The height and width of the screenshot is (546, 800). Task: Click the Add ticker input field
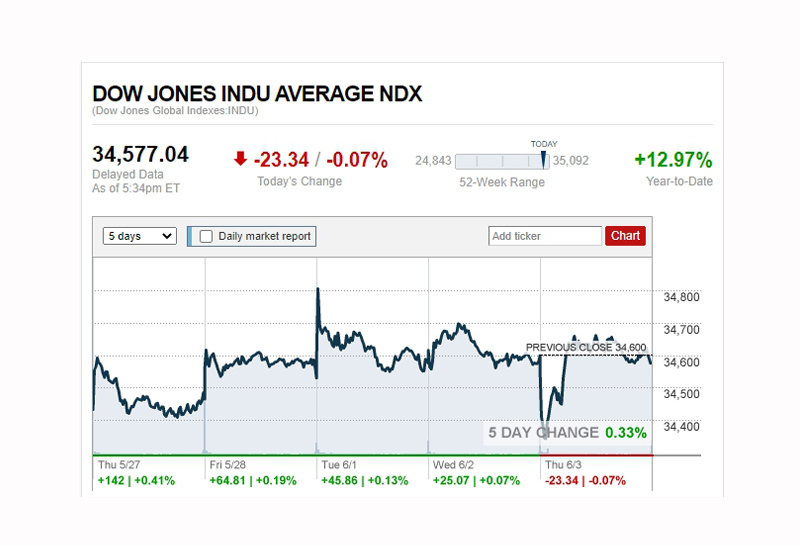coord(545,236)
